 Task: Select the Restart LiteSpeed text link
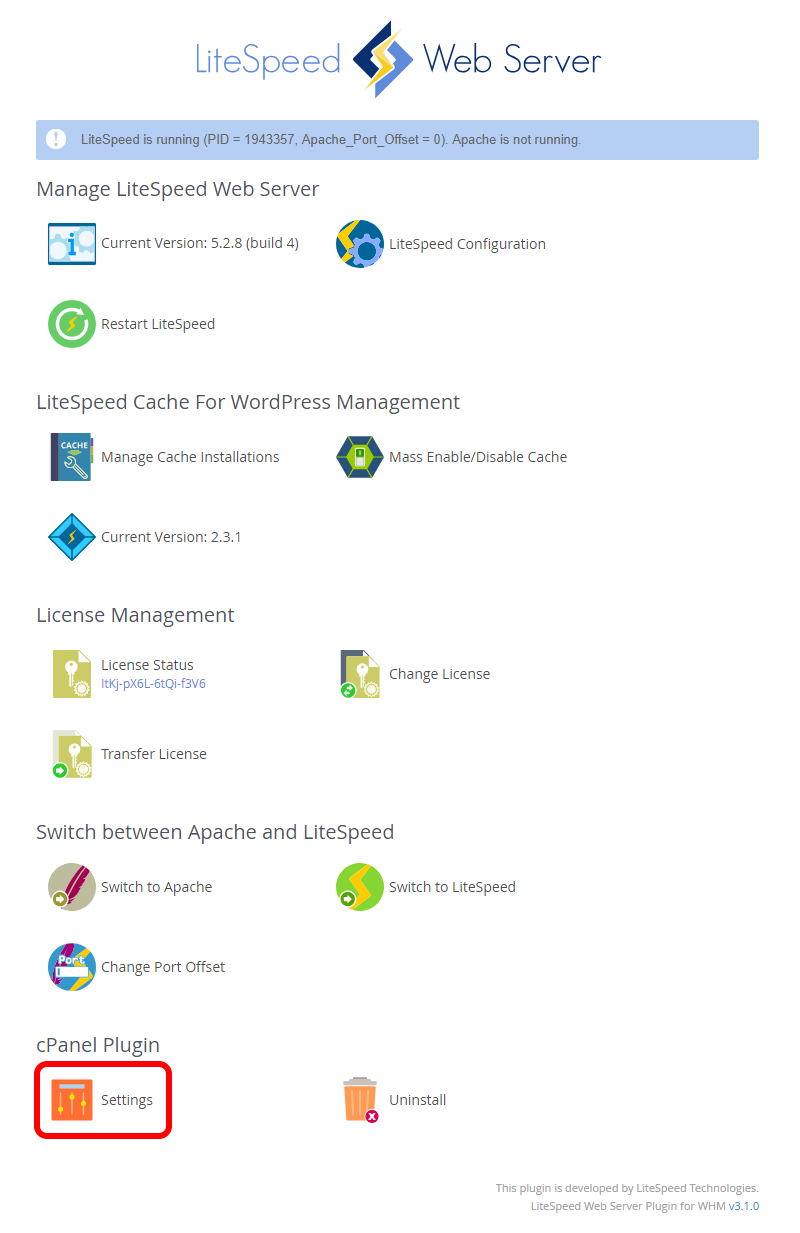158,324
